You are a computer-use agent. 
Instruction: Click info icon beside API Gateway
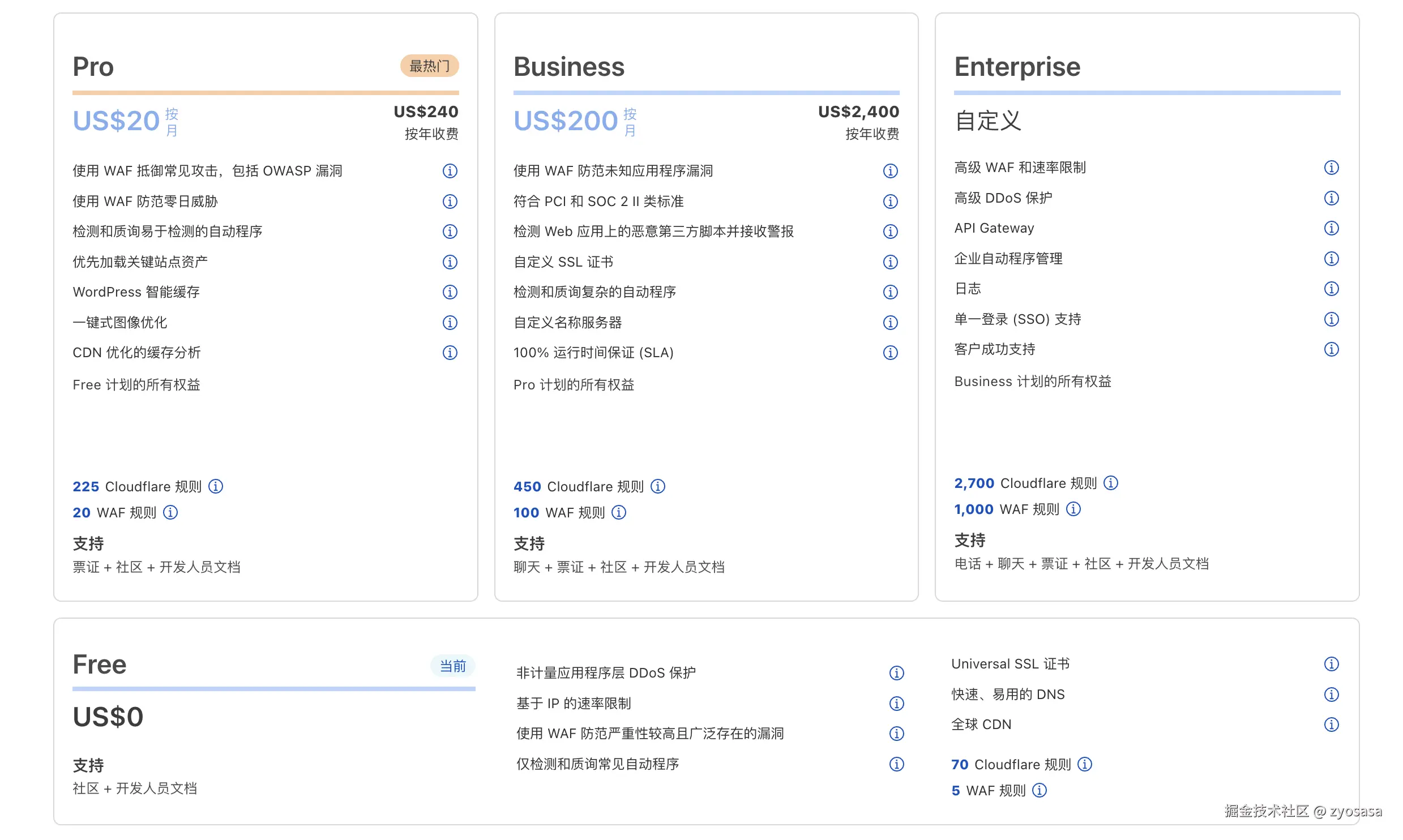click(x=1332, y=228)
